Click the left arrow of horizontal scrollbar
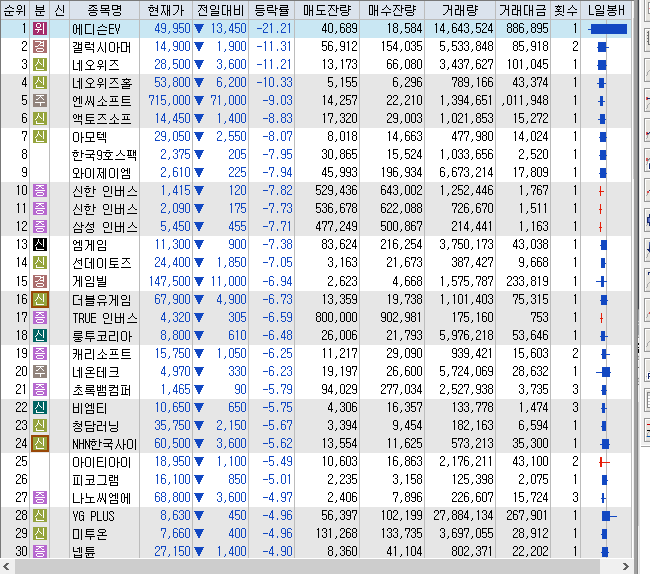 click(6, 566)
